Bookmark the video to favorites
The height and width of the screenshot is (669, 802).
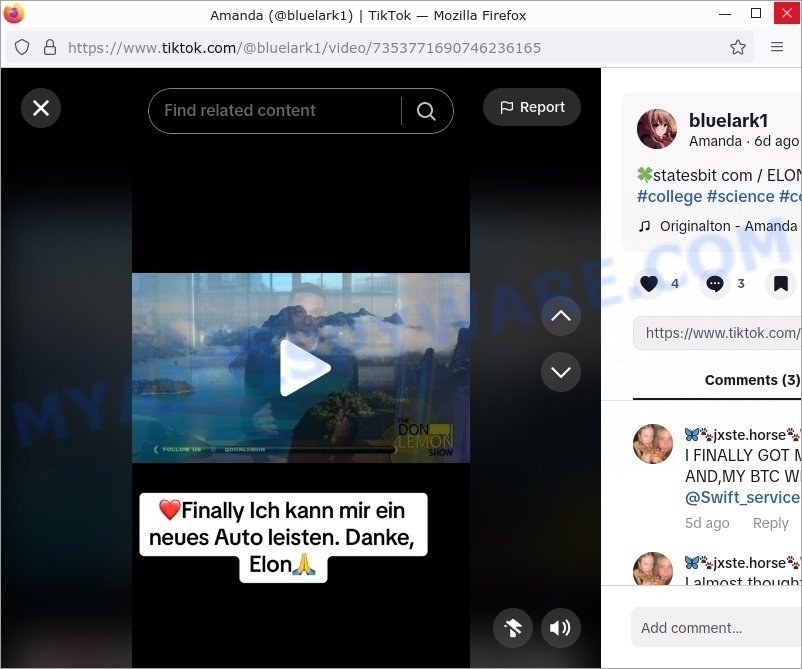pyautogui.click(x=781, y=283)
